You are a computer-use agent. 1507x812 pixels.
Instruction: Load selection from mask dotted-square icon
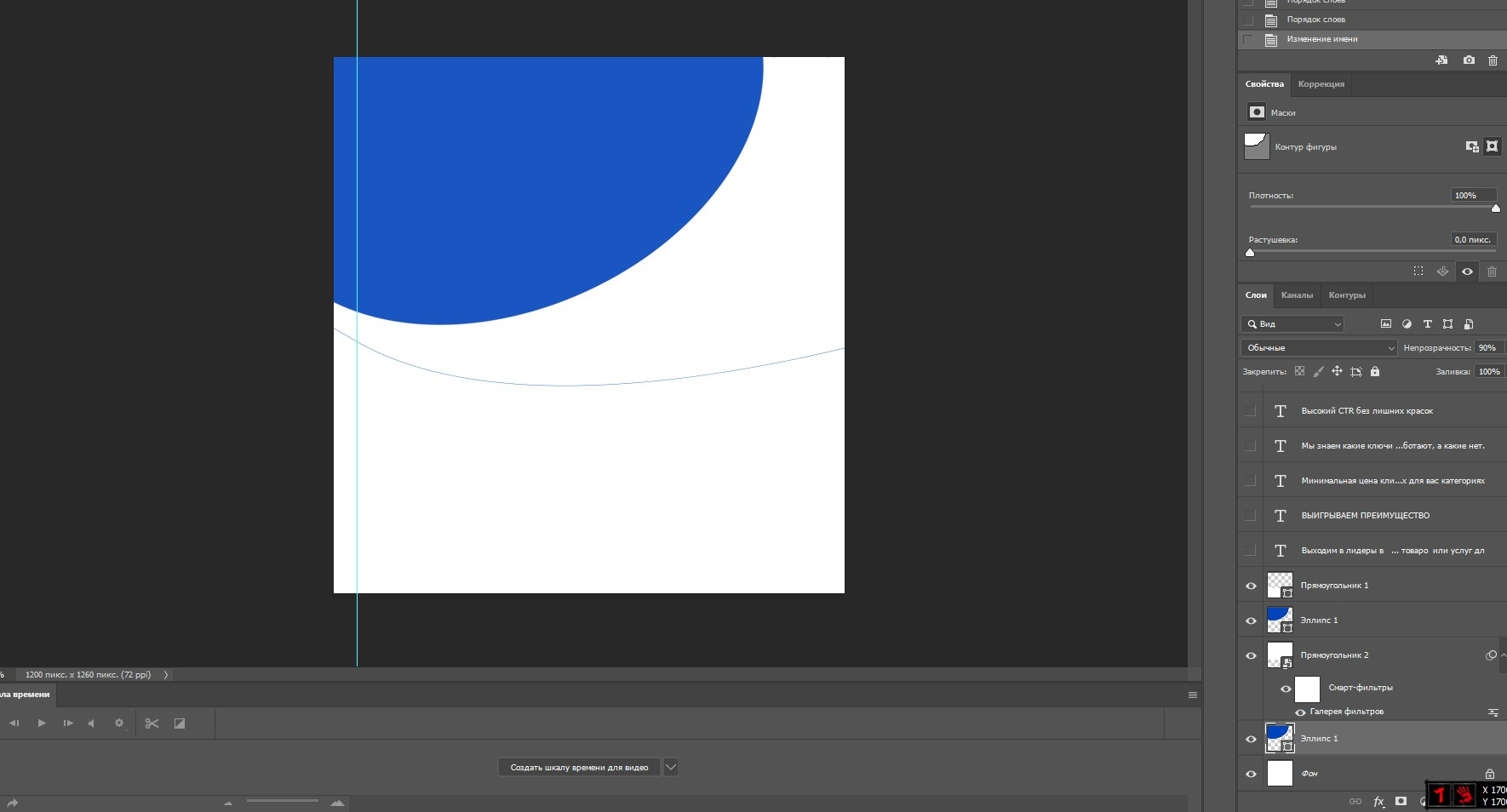tap(1418, 272)
